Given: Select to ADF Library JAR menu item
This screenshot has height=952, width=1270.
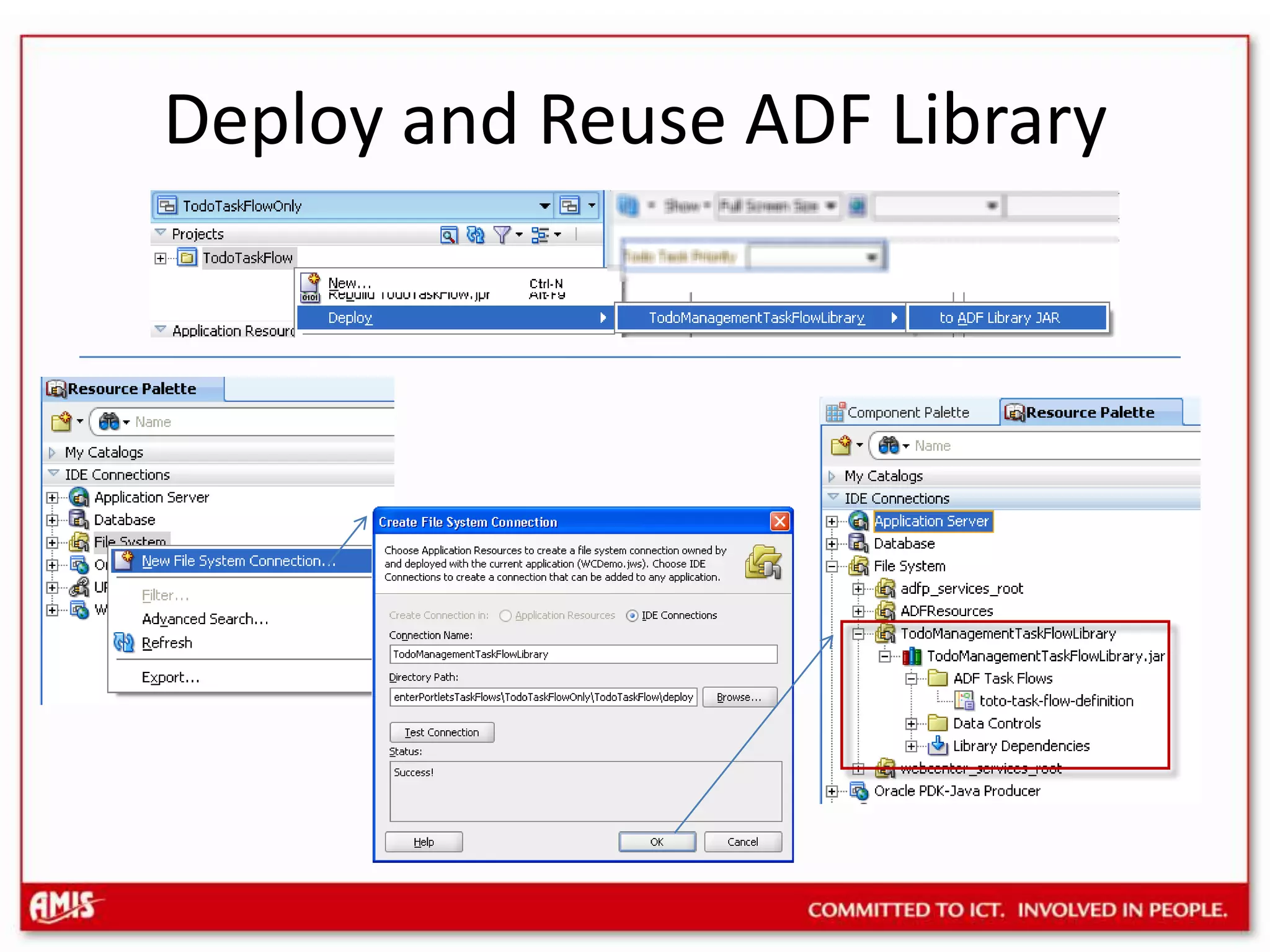Looking at the screenshot, I should 1008,318.
